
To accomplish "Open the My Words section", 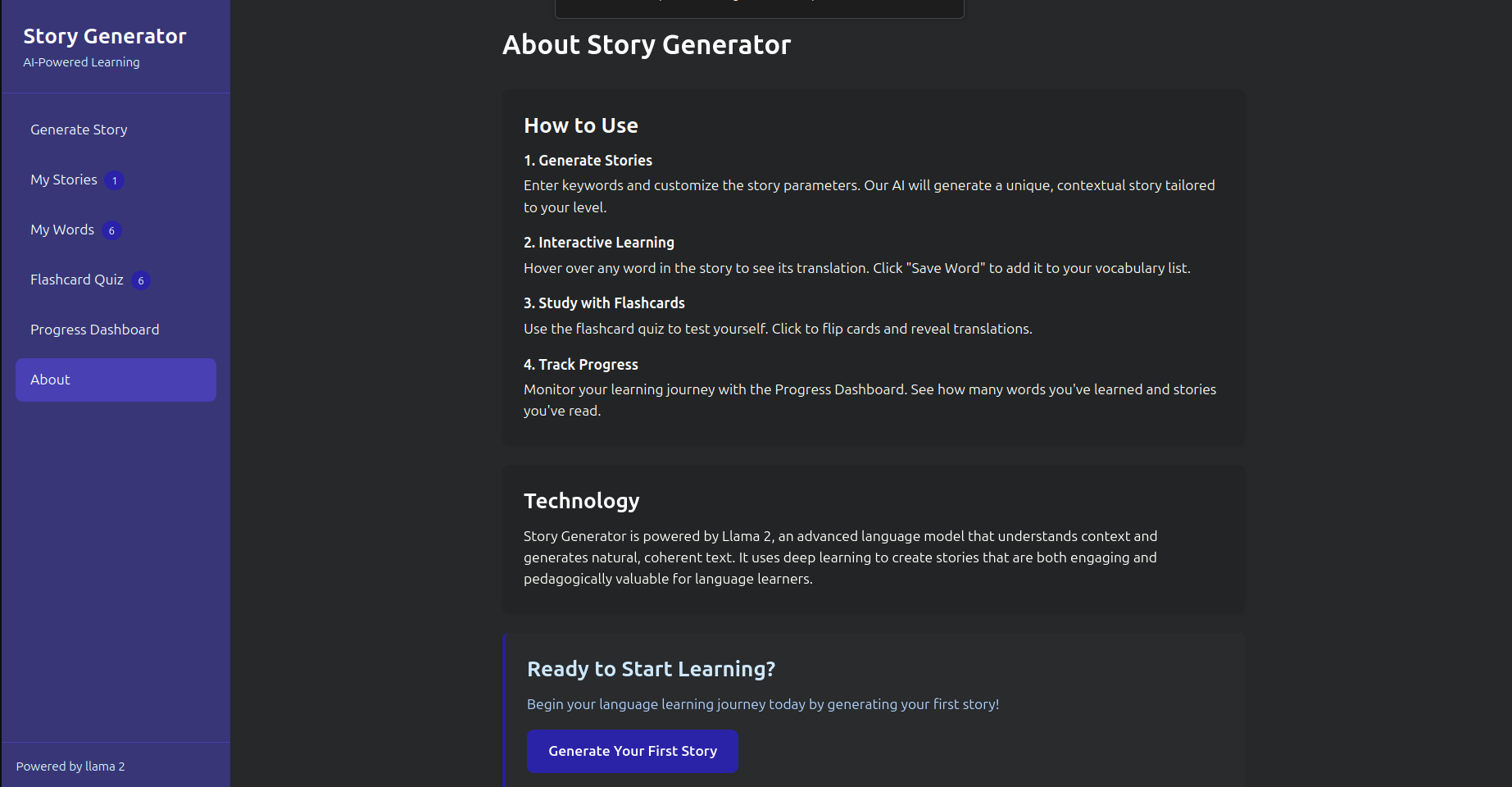I will point(116,230).
